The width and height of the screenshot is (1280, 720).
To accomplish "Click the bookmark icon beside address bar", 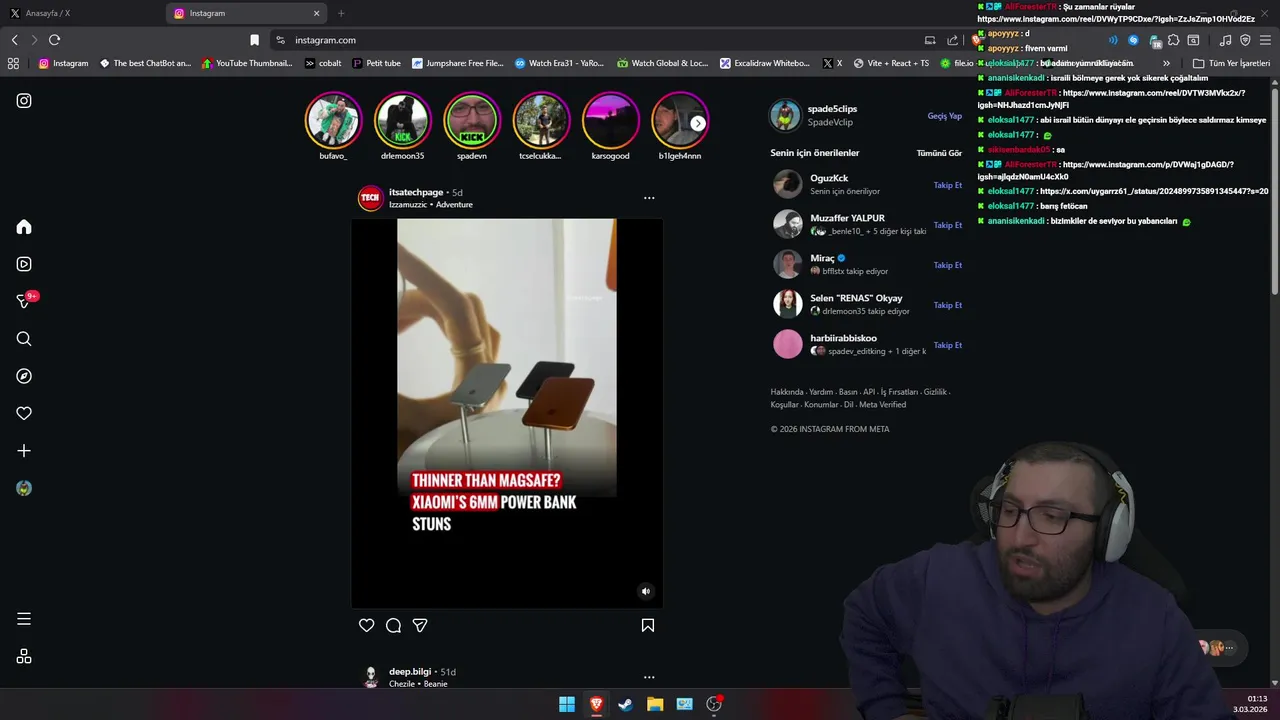I will [254, 40].
